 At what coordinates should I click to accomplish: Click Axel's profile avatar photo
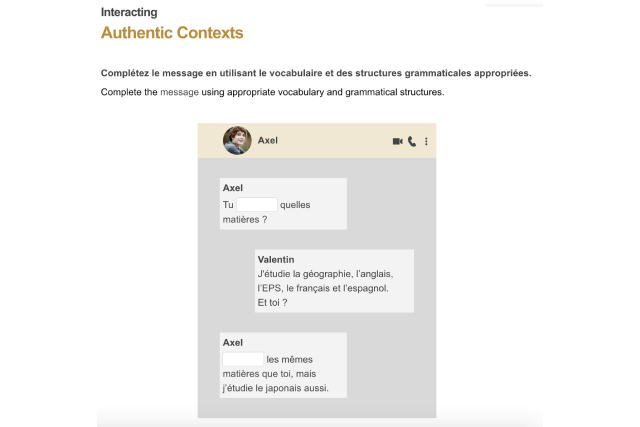237,140
